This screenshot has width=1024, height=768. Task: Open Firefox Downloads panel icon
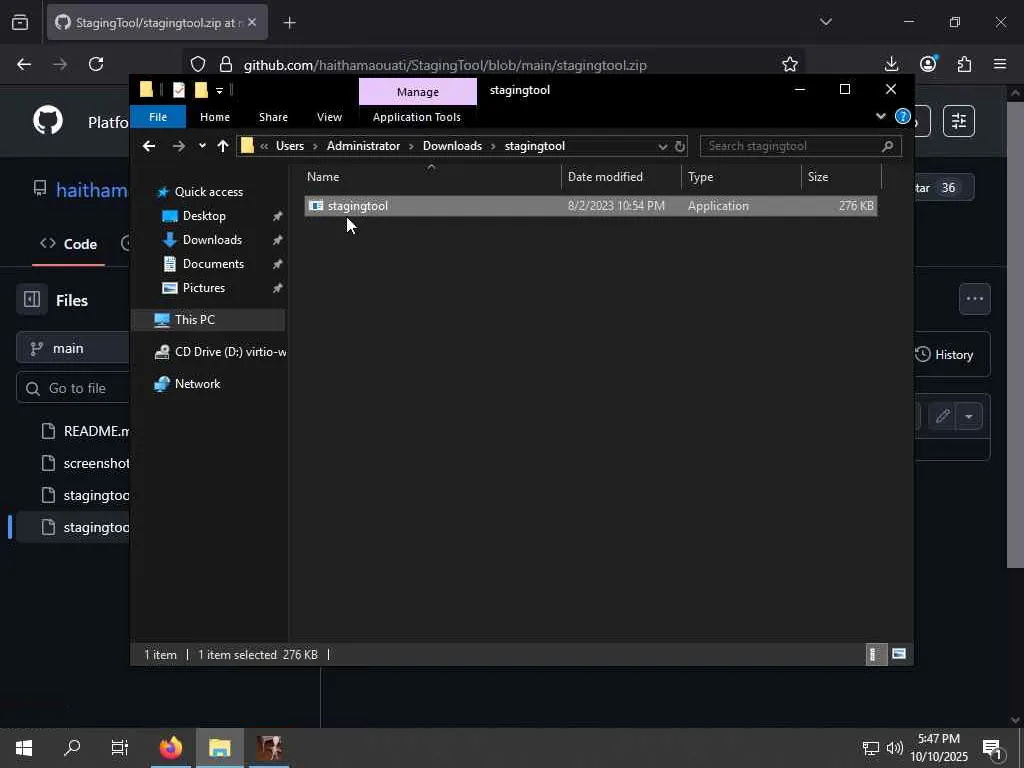(891, 64)
